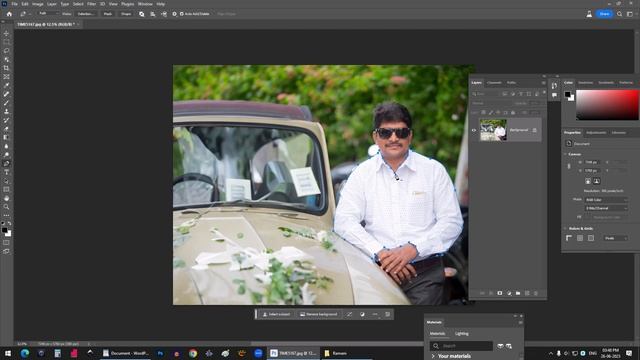Swap foreground and background colors
This screenshot has height=360, width=640.
(9, 224)
